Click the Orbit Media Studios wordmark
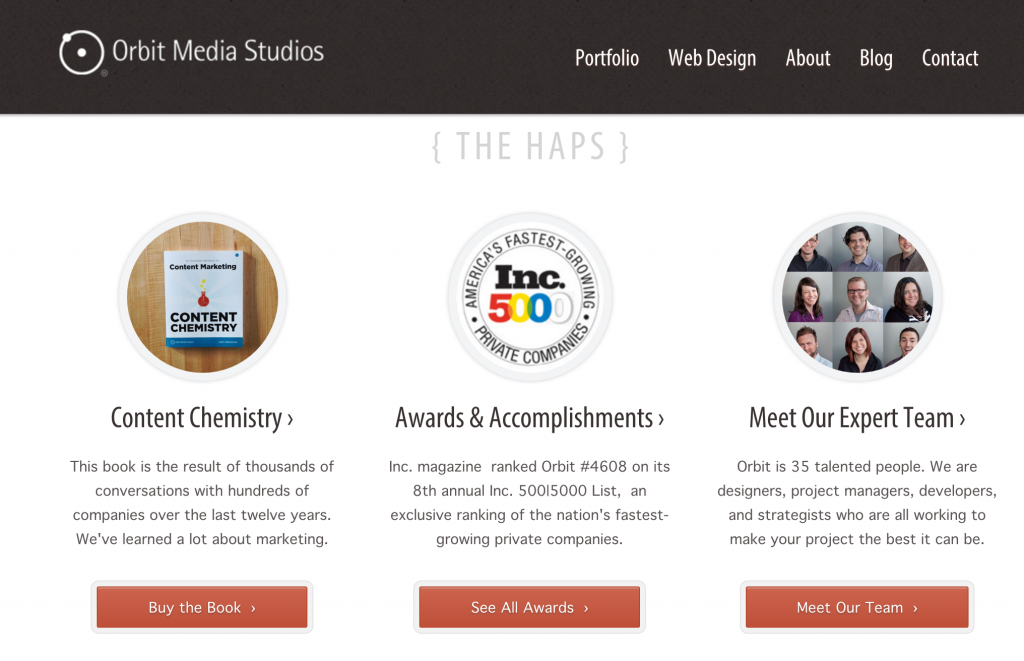 pos(215,52)
